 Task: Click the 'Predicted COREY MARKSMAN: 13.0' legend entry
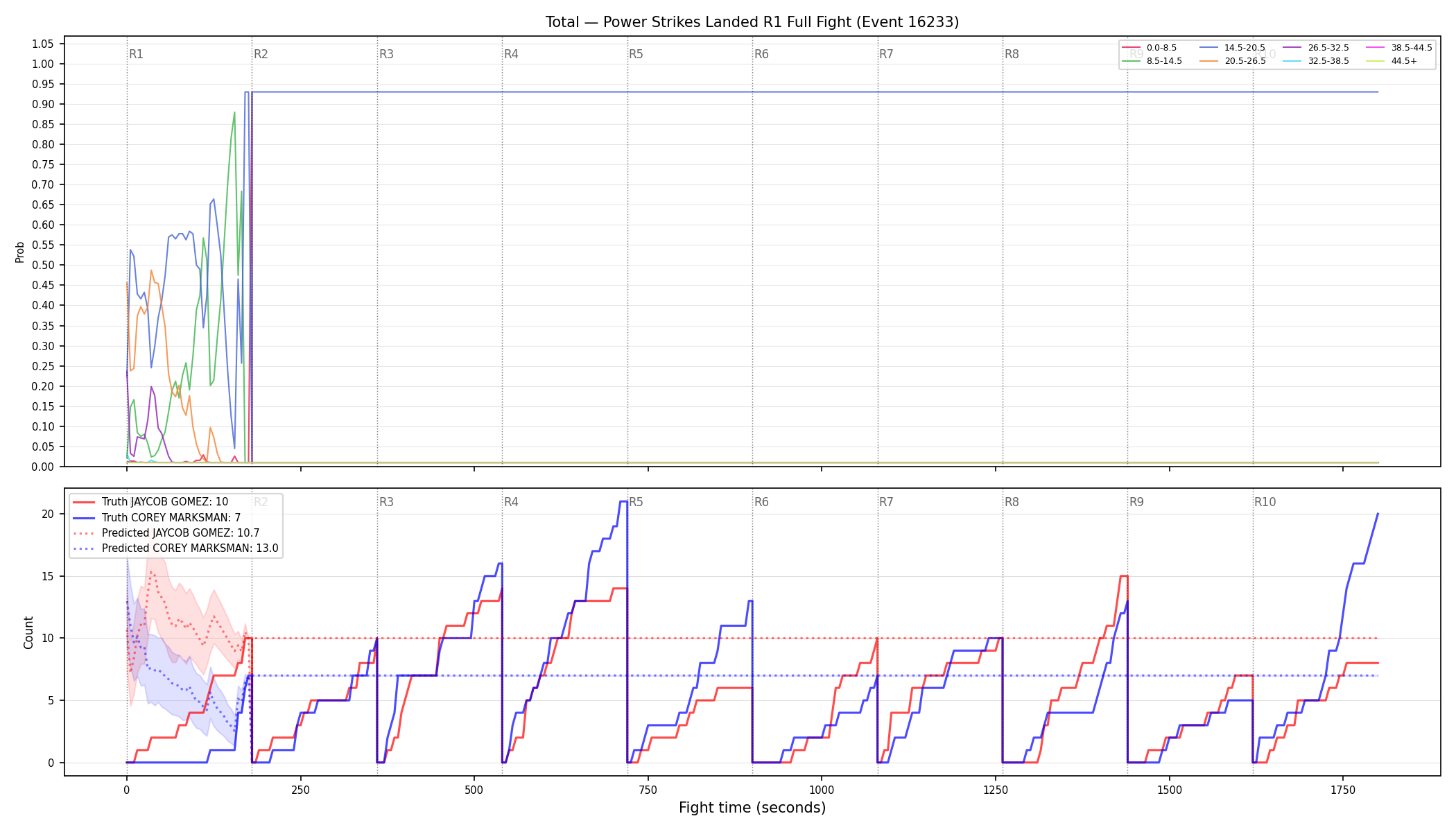coord(175,548)
